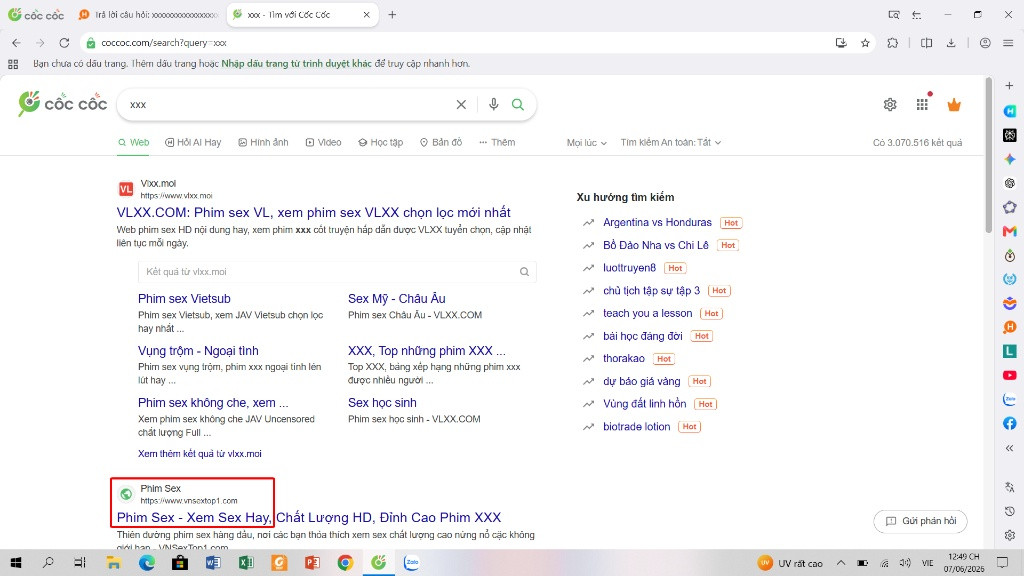Open Chrome from the taskbar
This screenshot has width=1024, height=576.
click(x=345, y=563)
